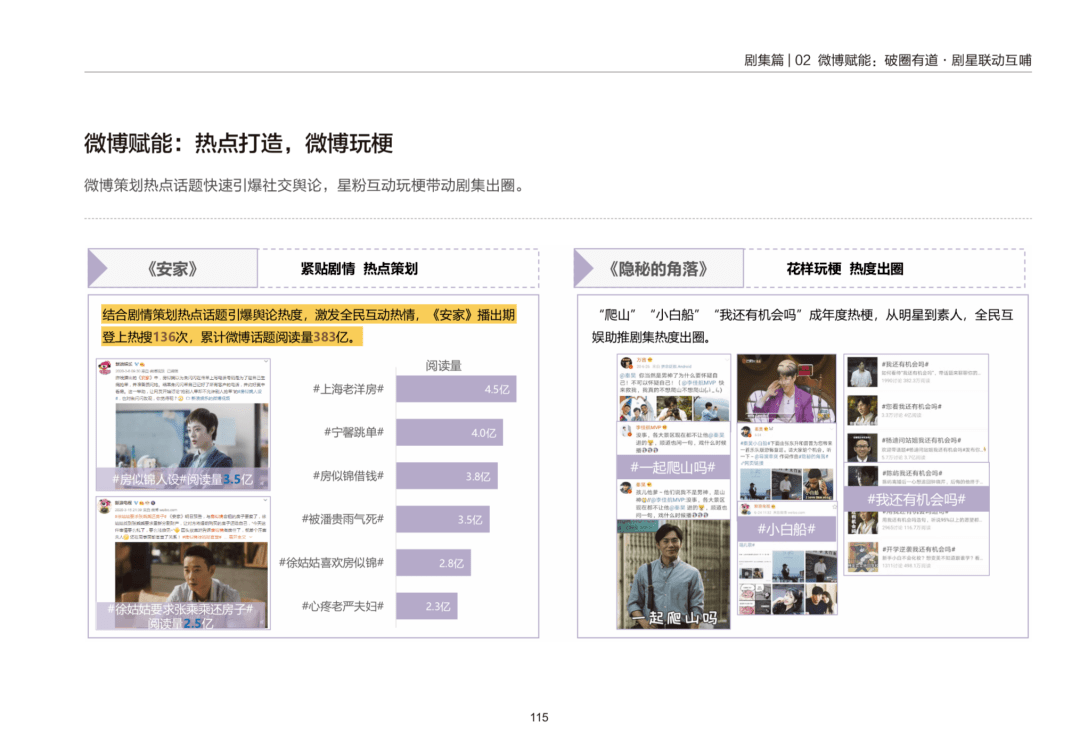This screenshot has height=743, width=1080.
Task: Open the purple-suit performer image
Action: pos(787,388)
